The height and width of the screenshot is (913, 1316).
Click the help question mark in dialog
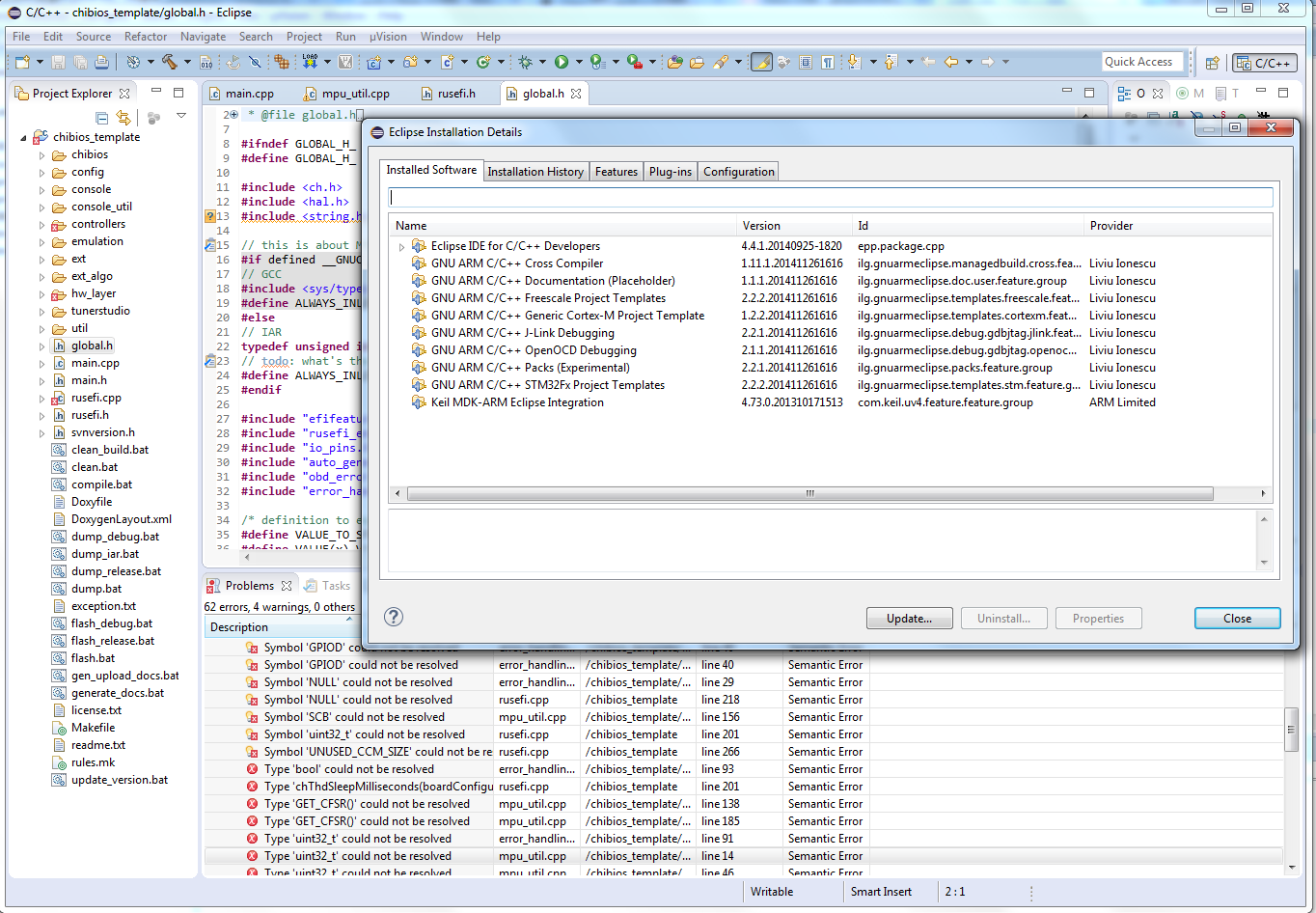point(394,618)
